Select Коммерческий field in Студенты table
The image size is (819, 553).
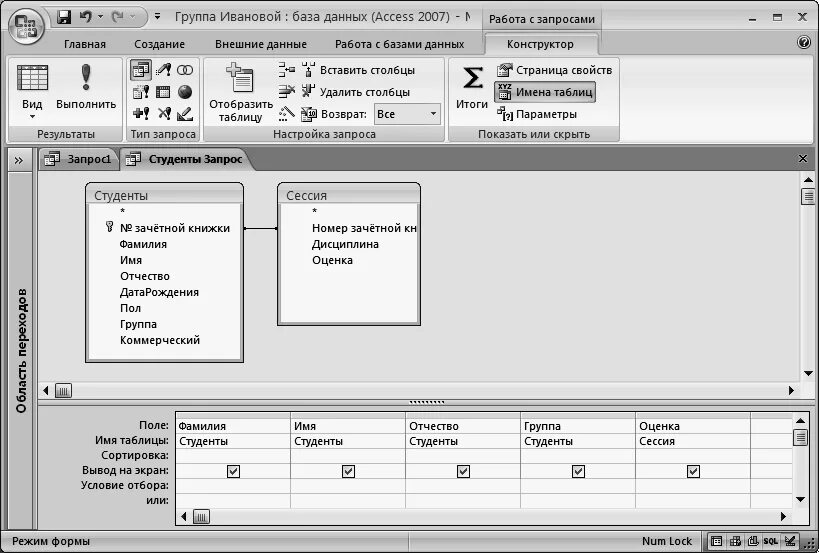tap(160, 340)
